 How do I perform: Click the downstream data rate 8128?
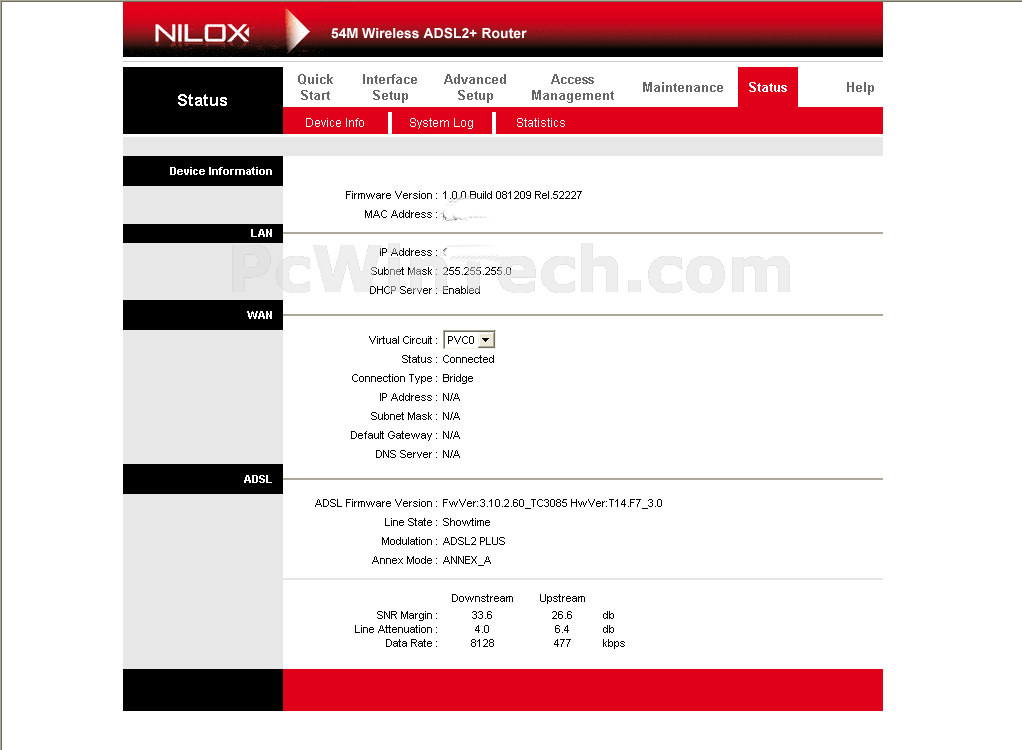click(x=482, y=643)
